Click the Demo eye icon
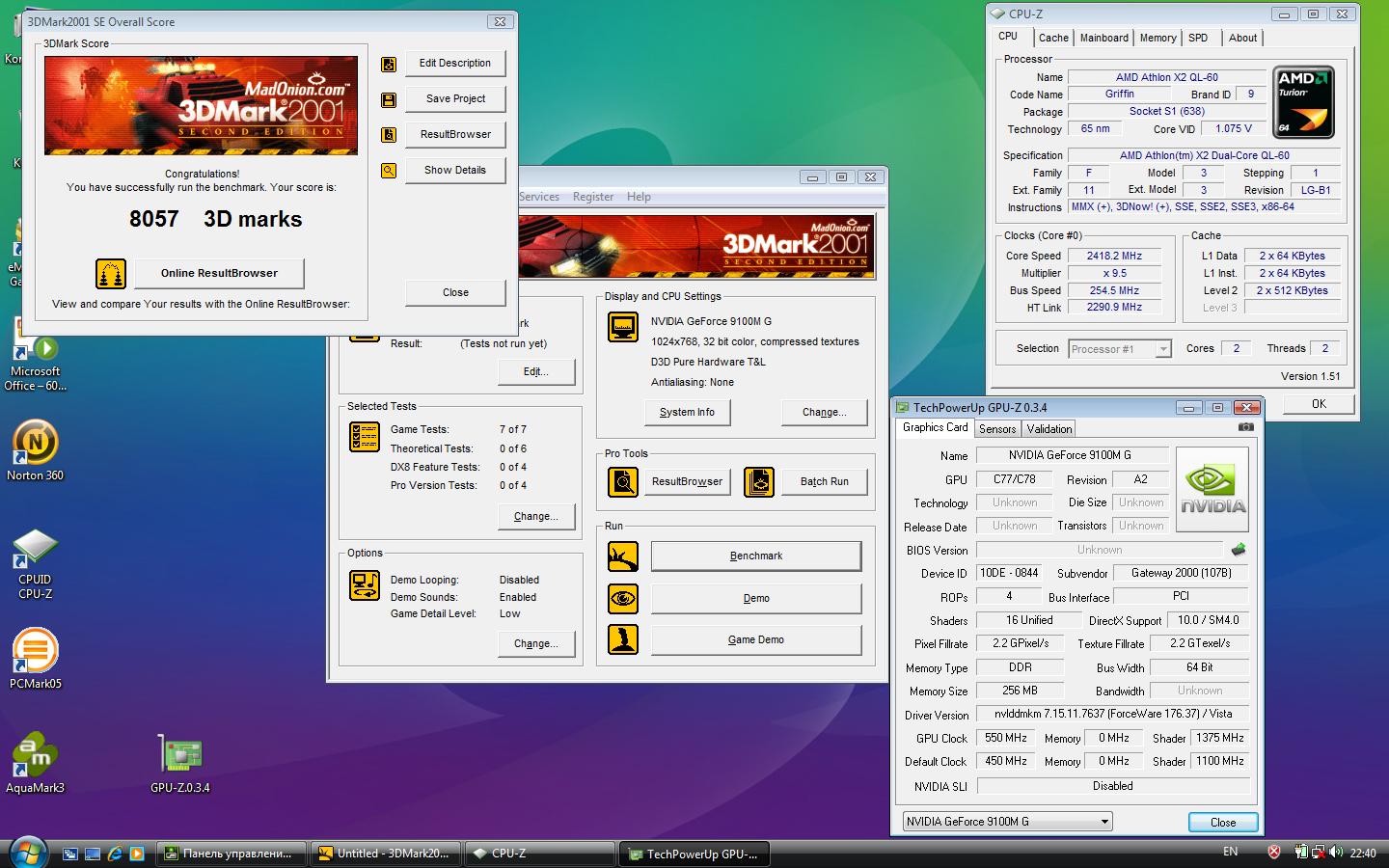This screenshot has width=1389, height=868. point(623,598)
